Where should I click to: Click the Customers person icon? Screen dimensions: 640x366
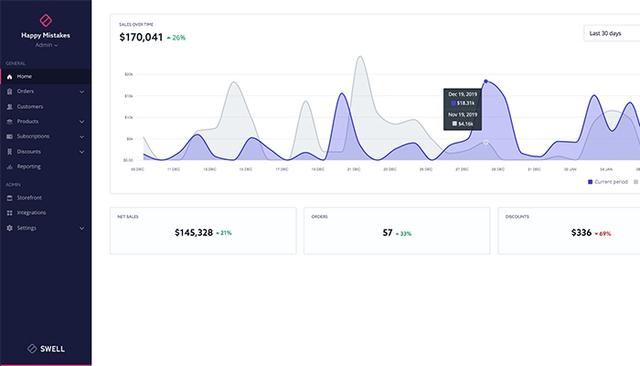(x=10, y=106)
